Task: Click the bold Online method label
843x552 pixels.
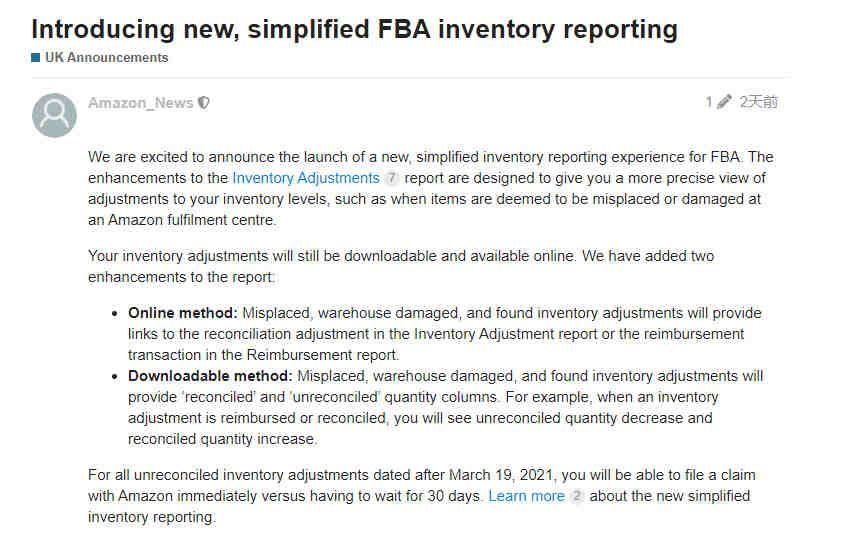Action: point(183,313)
